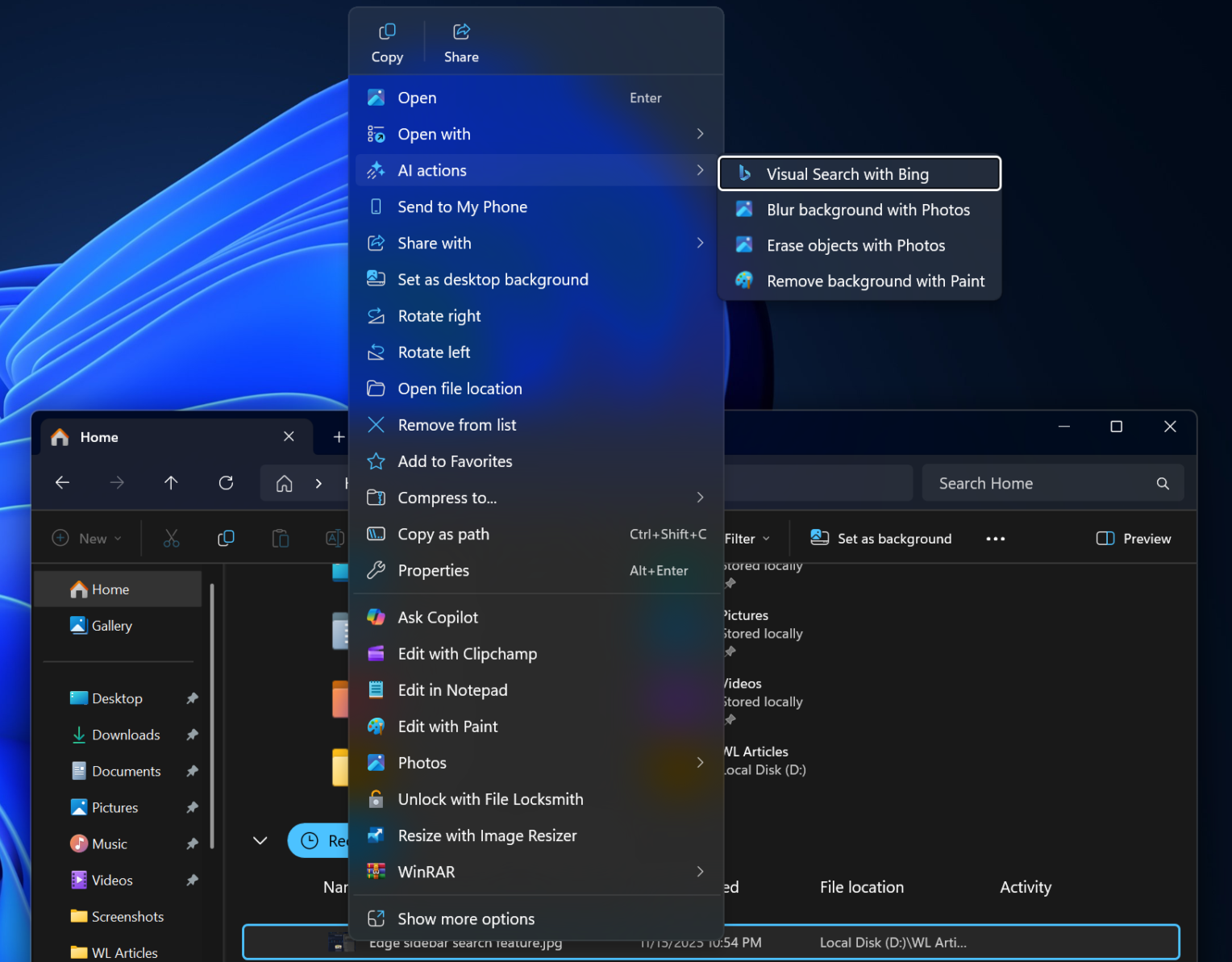Click Show more options
The width and height of the screenshot is (1232, 962).
pyautogui.click(x=466, y=919)
